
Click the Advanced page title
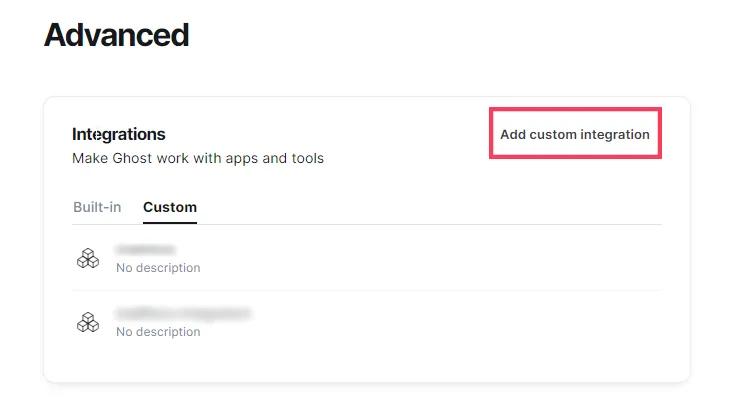coord(116,35)
